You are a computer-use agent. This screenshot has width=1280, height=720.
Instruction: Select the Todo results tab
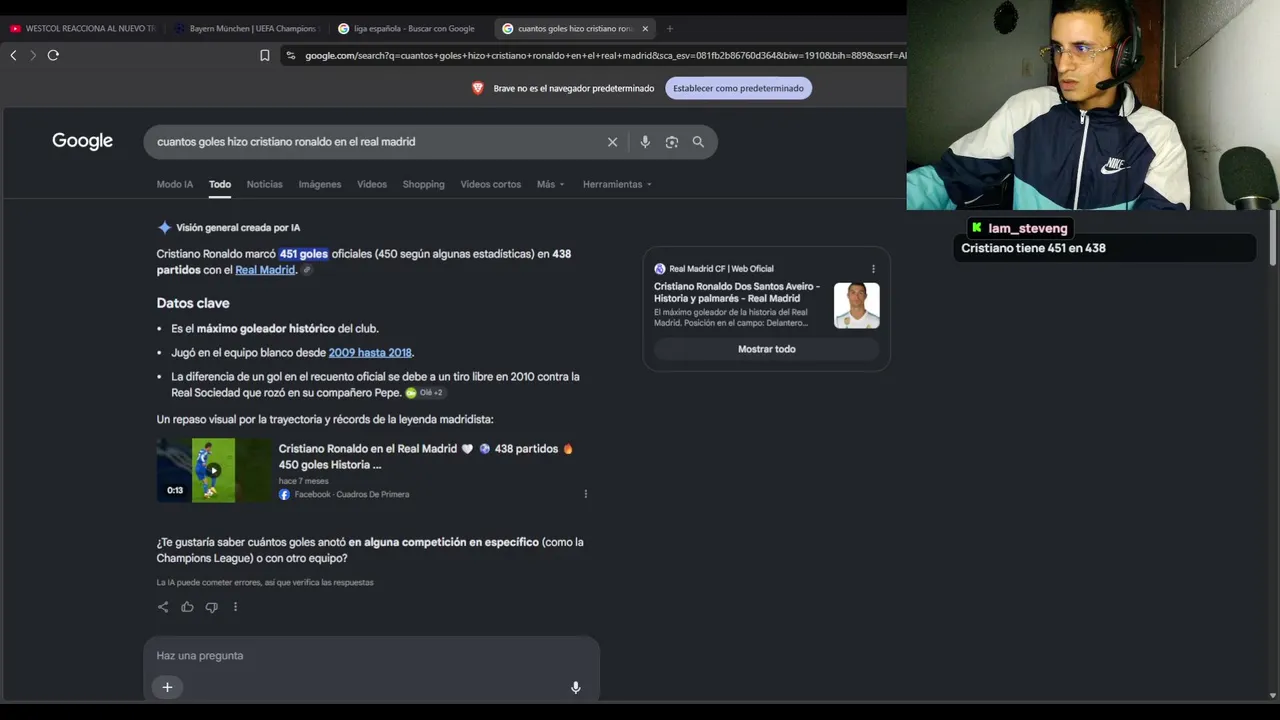click(x=220, y=184)
